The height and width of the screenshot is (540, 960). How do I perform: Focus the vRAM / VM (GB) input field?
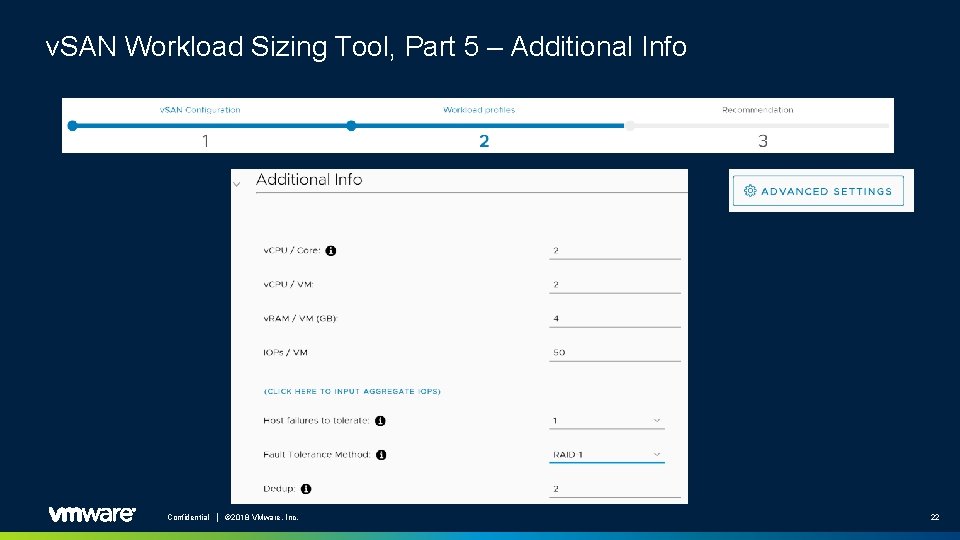coord(615,318)
